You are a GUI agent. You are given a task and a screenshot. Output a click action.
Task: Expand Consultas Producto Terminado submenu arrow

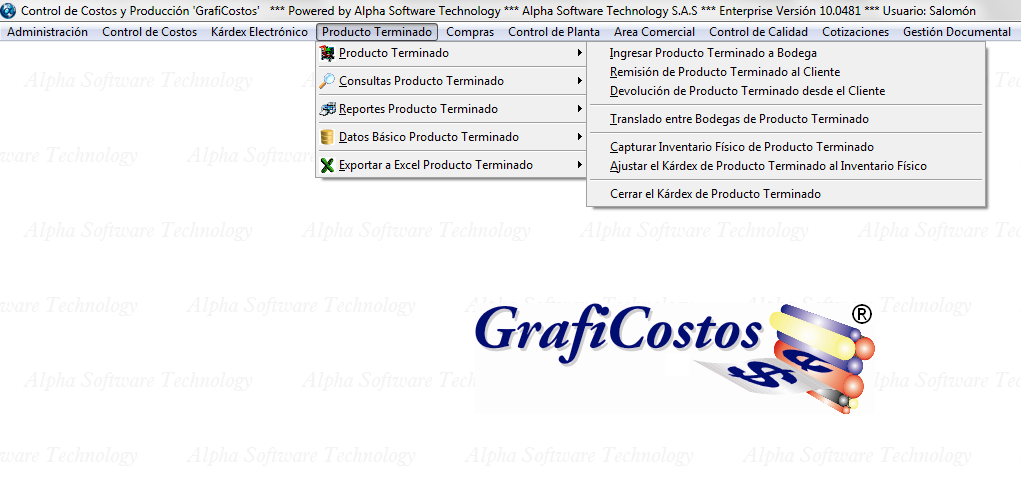[x=579, y=81]
